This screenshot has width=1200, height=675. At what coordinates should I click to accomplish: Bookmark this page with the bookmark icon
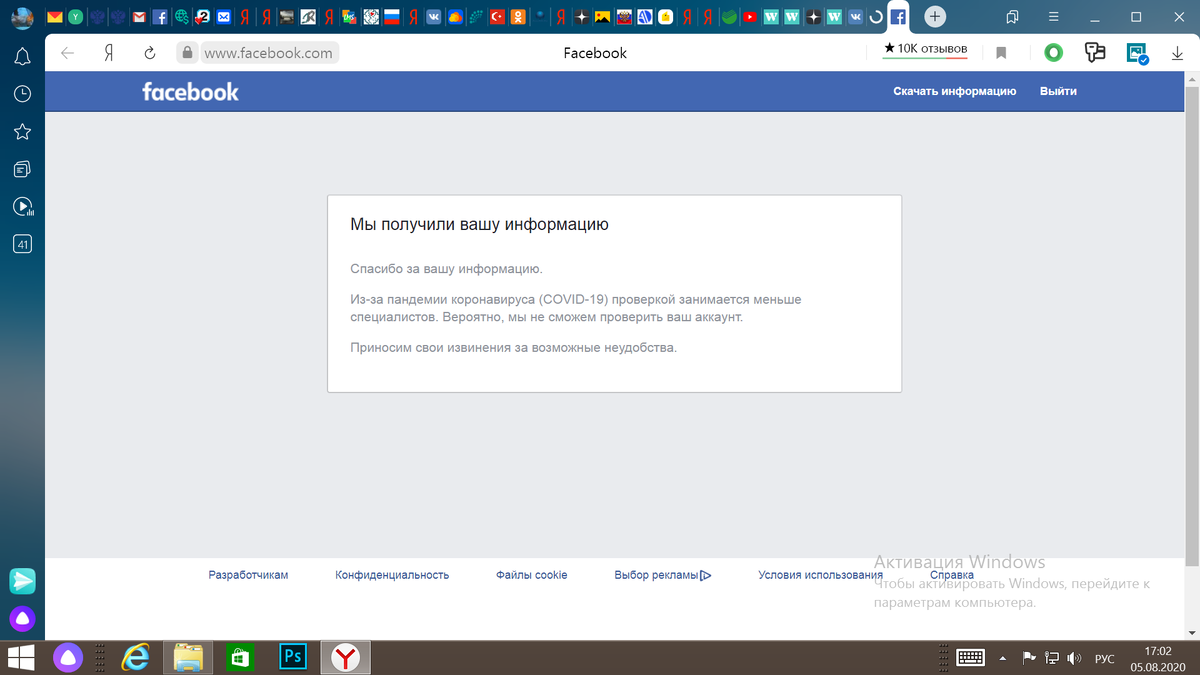point(1001,53)
